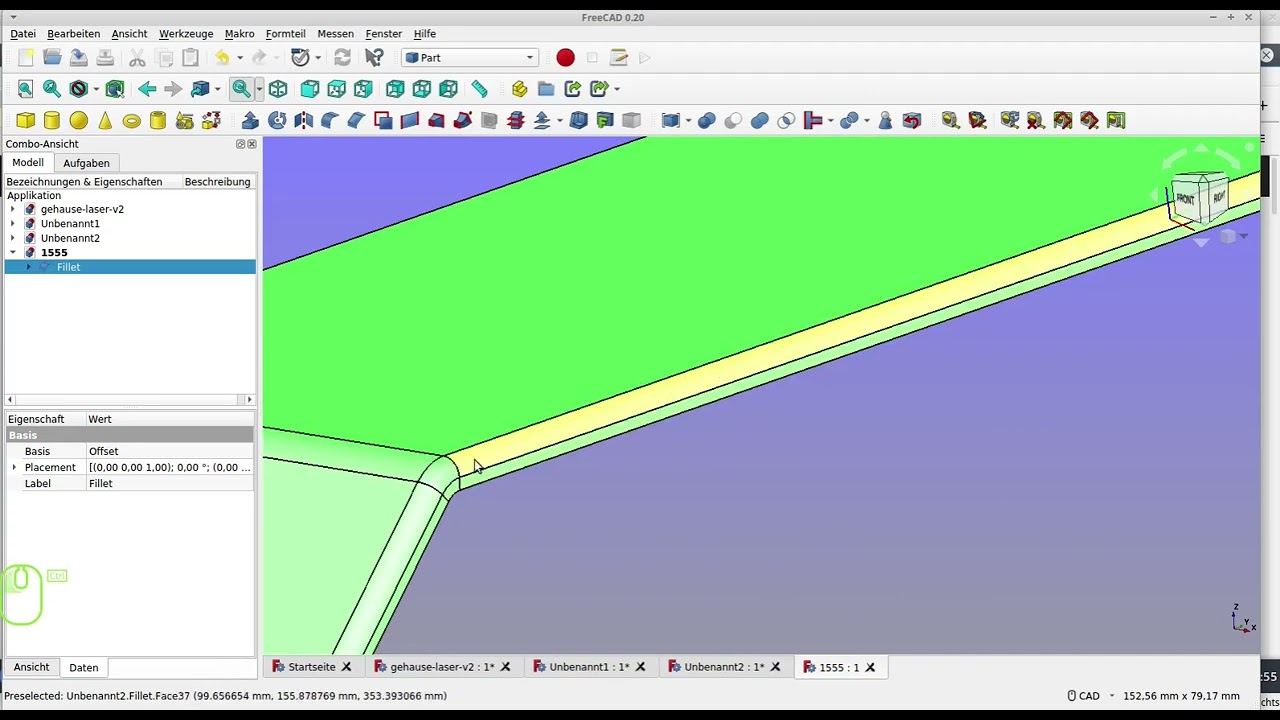The height and width of the screenshot is (720, 1280).
Task: Click the Loft tool icon
Action: [x=436, y=121]
